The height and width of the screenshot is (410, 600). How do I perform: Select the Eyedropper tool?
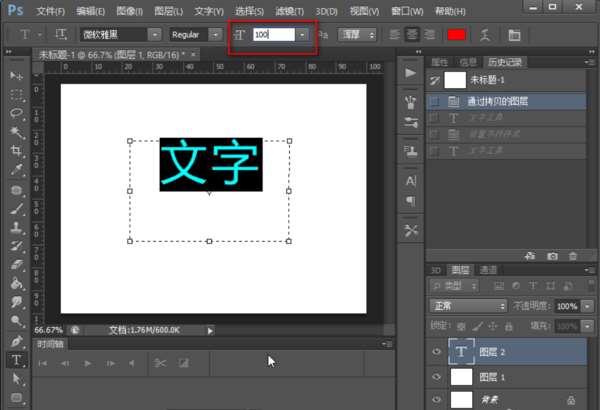click(16, 170)
